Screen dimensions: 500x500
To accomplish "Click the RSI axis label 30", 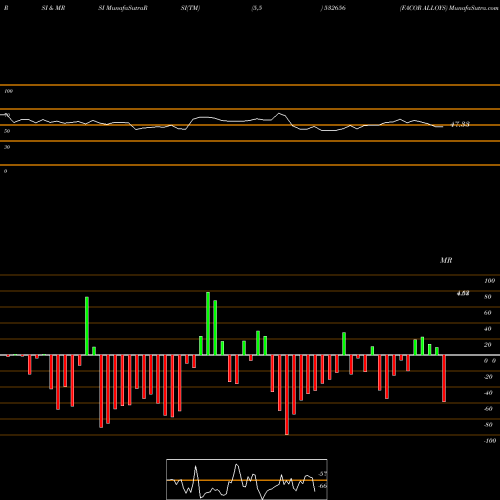I will point(7,147).
